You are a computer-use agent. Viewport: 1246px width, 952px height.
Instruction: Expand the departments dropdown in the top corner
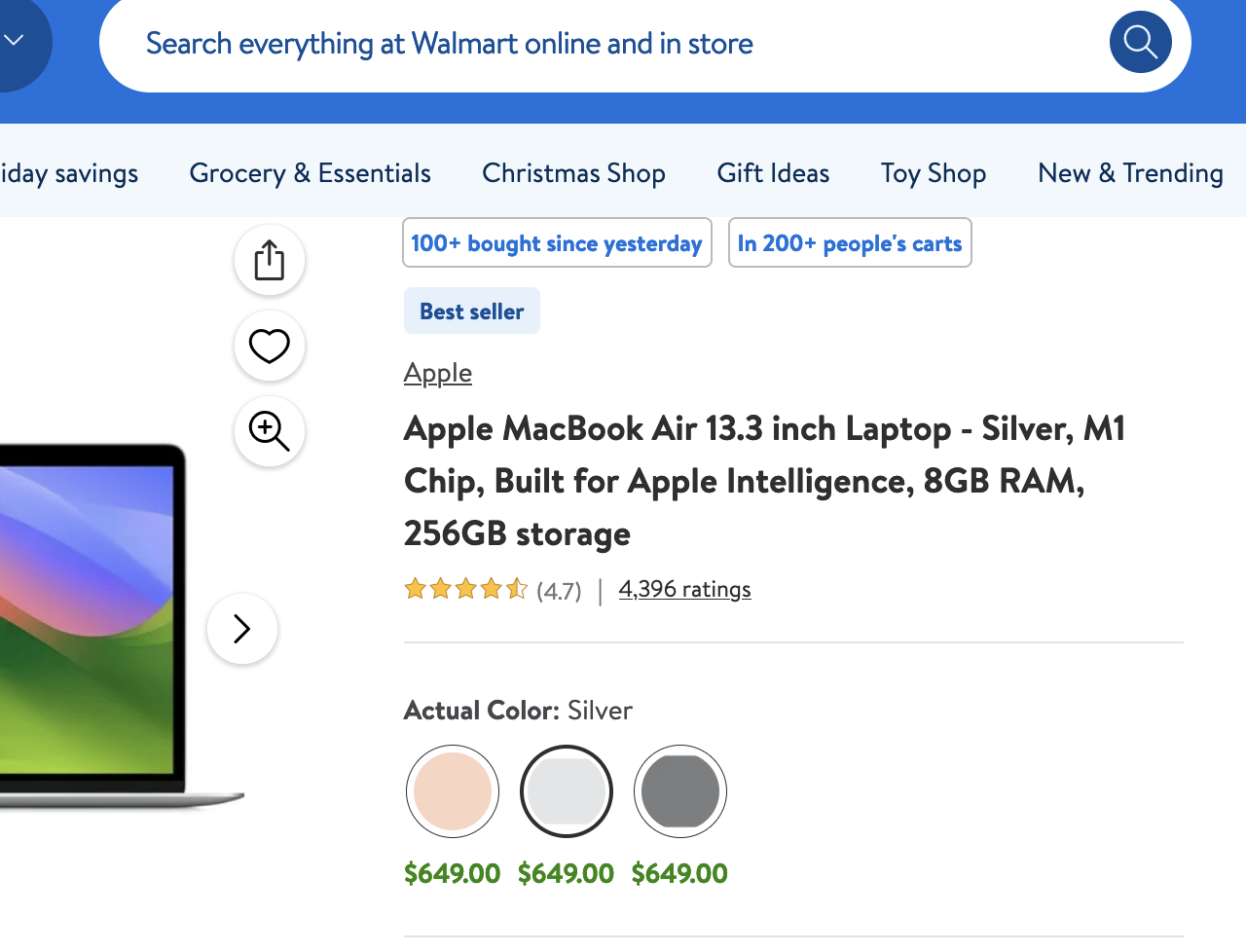[x=14, y=39]
